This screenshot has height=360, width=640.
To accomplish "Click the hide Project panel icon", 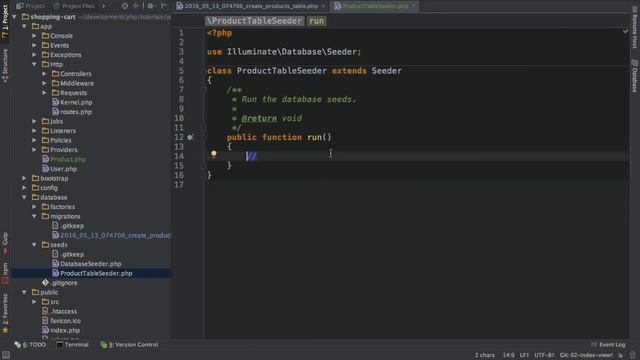I will click(x=164, y=6).
